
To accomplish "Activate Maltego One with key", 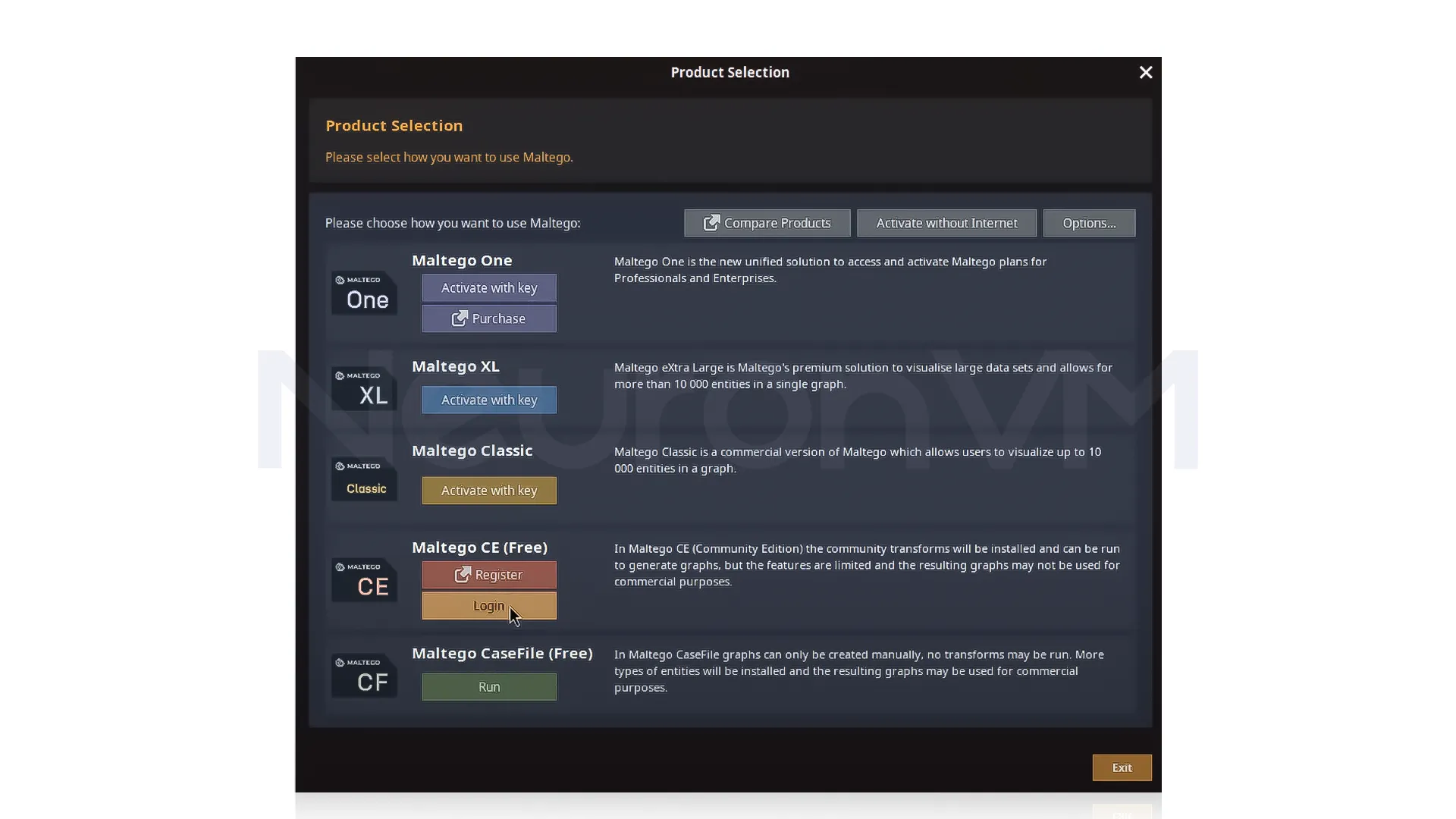I will coord(489,288).
